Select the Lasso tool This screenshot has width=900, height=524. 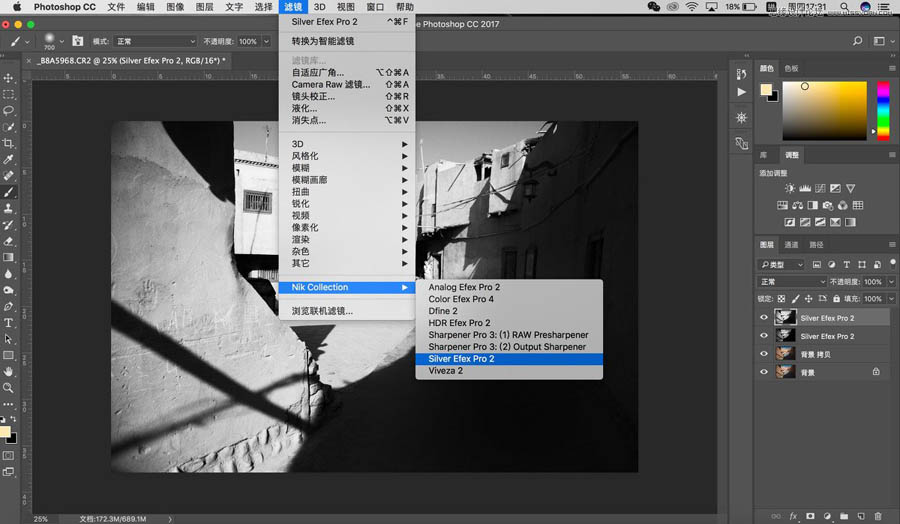pos(8,110)
